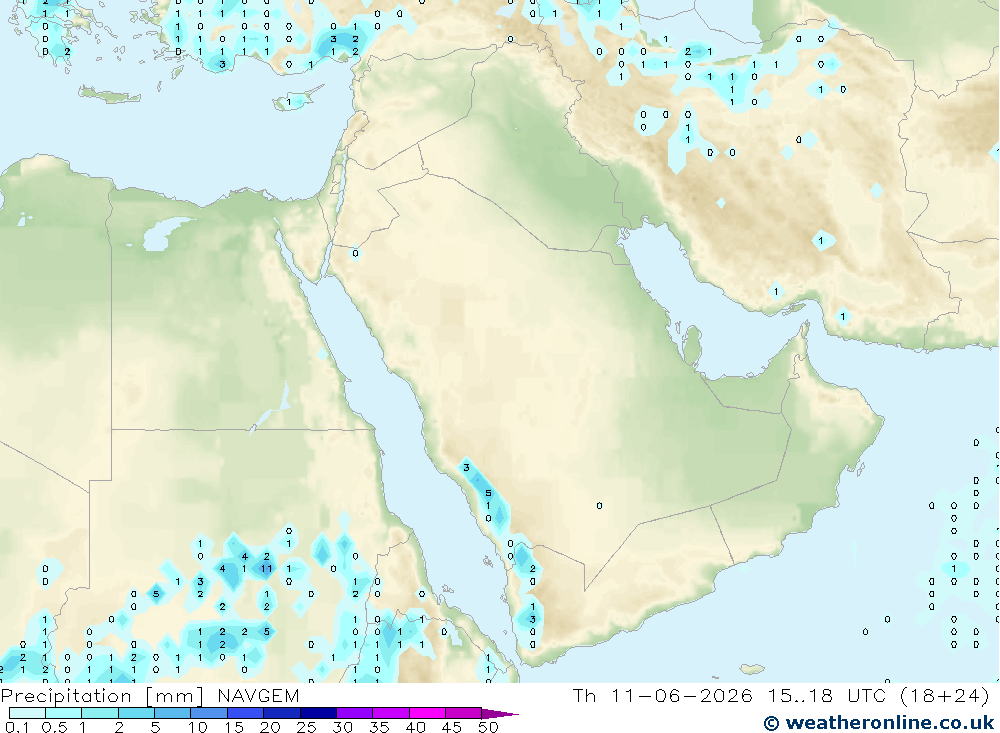
Task: Pick the 1–2 mm legend color swatch
Action: [x=100, y=713]
